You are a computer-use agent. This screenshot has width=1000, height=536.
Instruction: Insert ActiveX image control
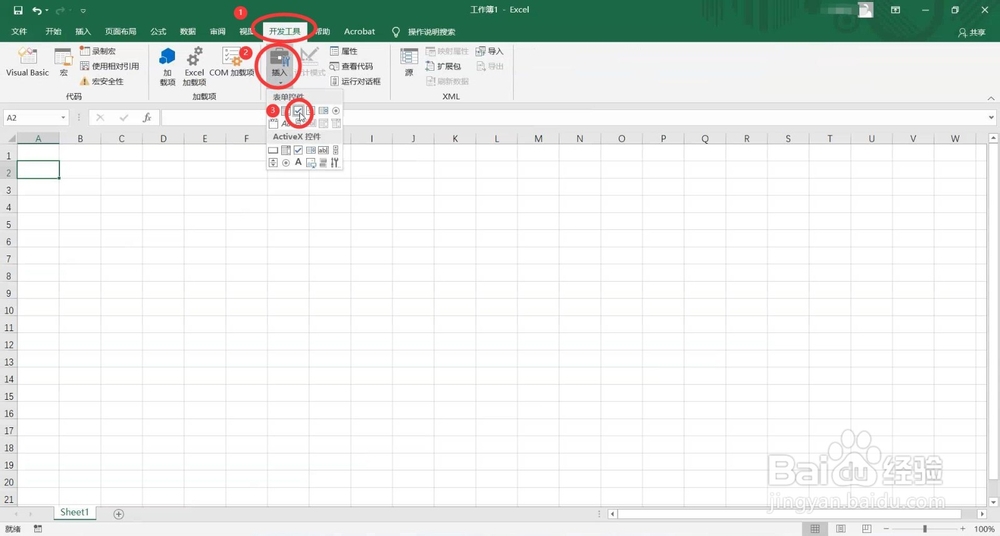tap(311, 163)
